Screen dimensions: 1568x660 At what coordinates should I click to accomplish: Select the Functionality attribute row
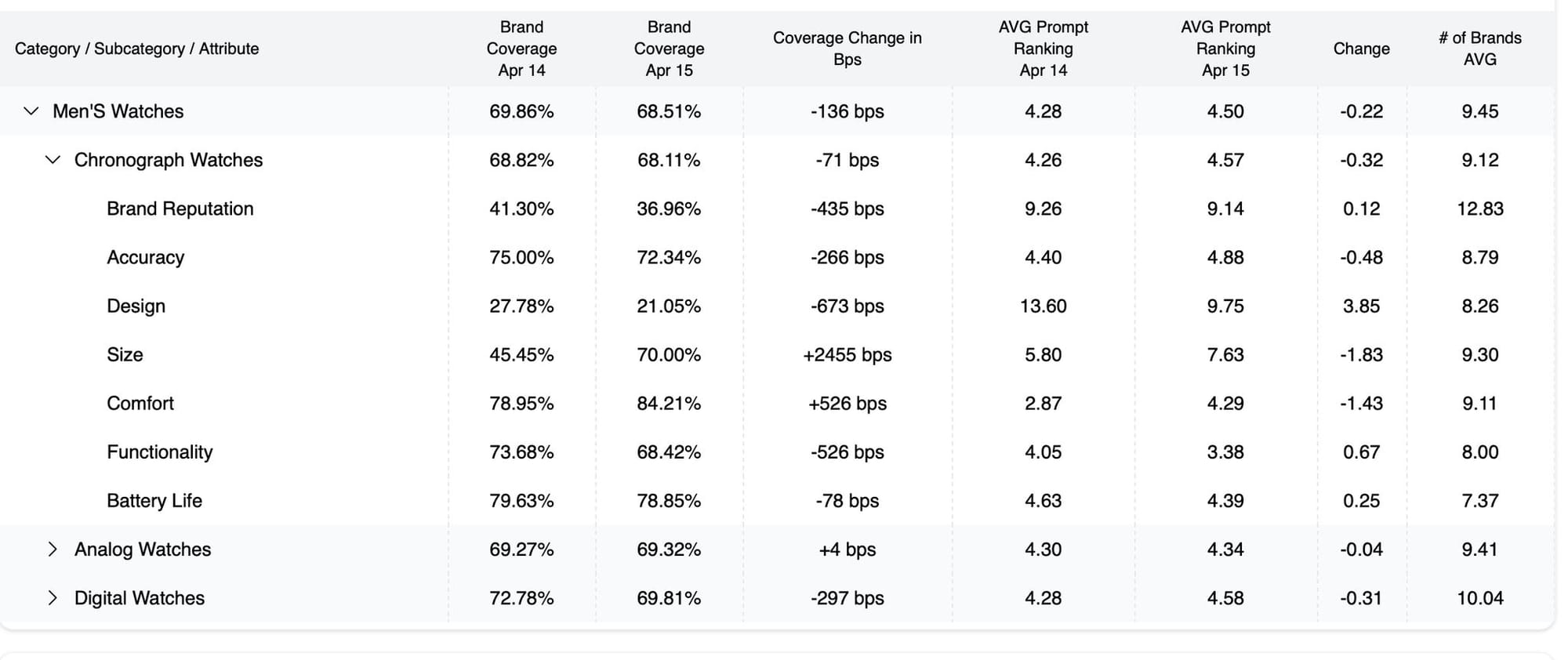pos(159,451)
